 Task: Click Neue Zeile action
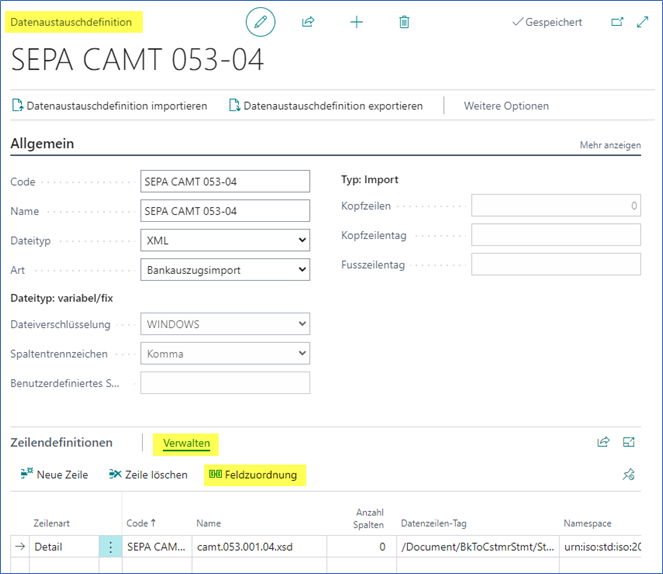[55, 475]
